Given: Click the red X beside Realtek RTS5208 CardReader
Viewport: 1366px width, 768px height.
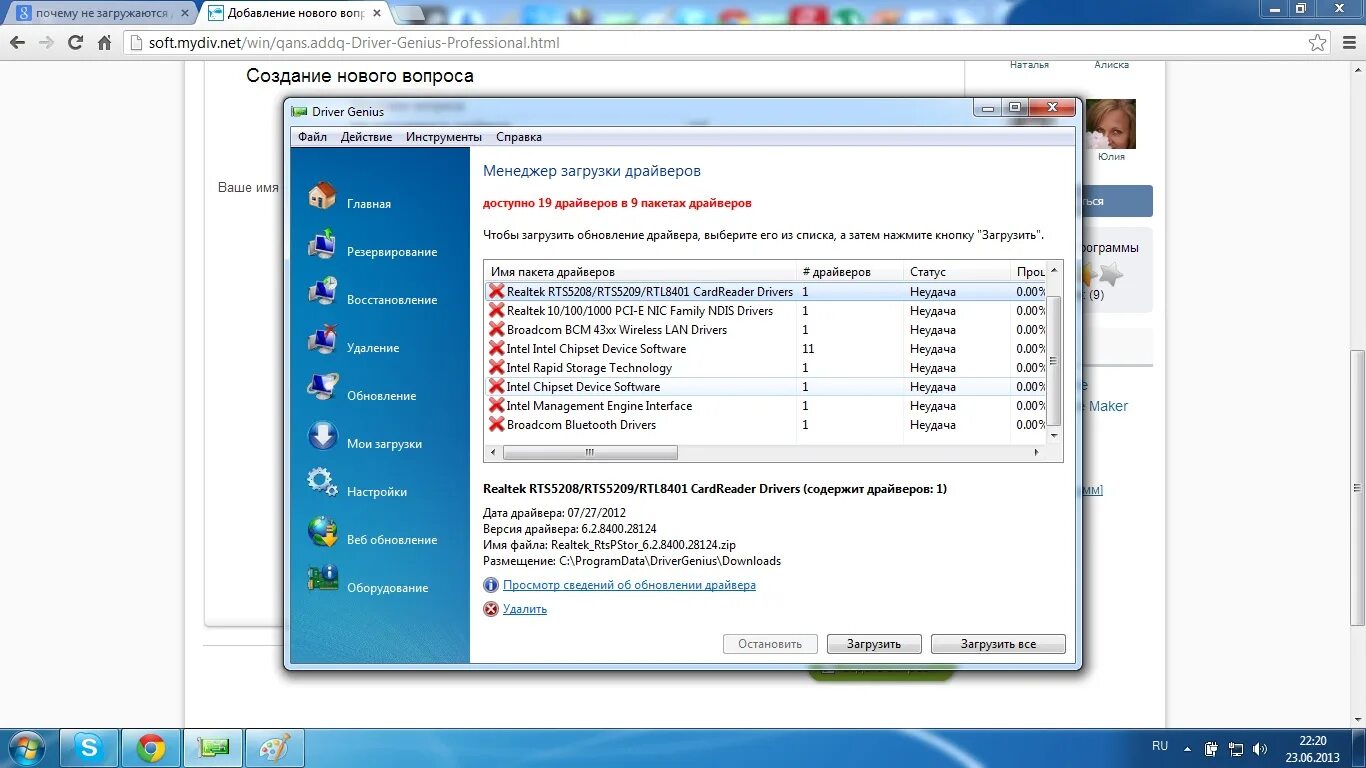Looking at the screenshot, I should [x=496, y=291].
